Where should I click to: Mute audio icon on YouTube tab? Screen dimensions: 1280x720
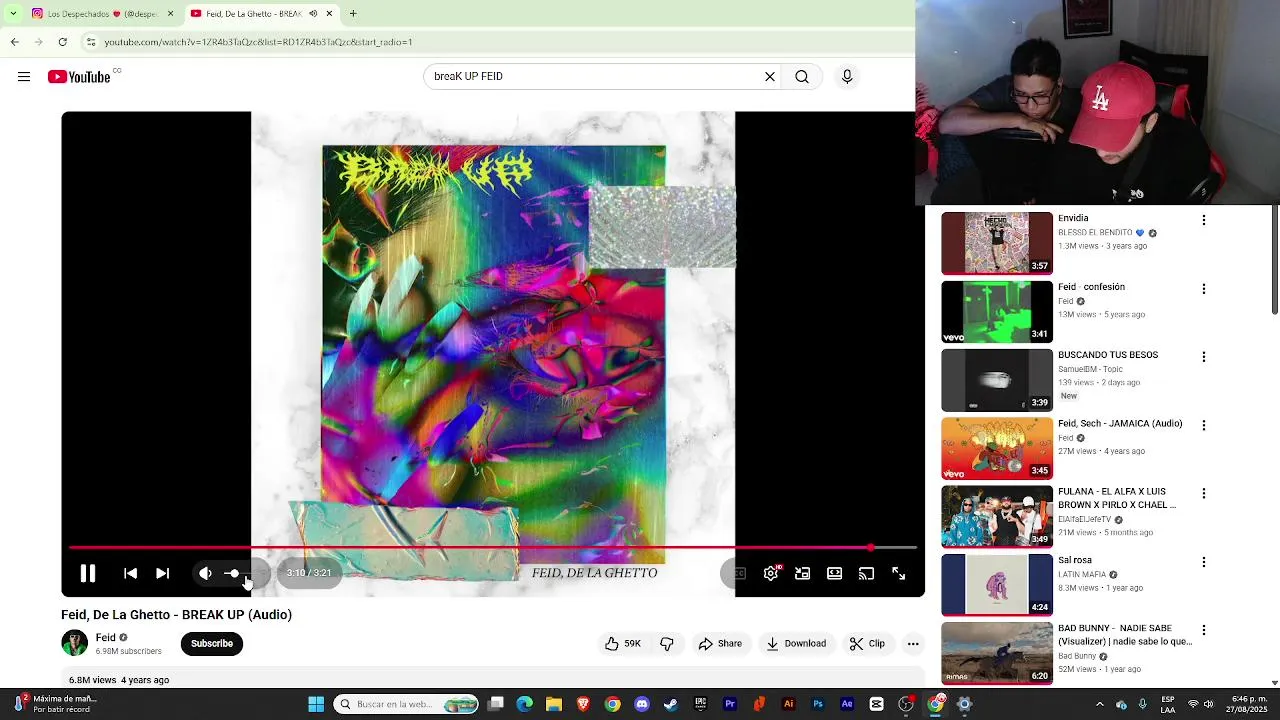pyautogui.click(x=313, y=14)
